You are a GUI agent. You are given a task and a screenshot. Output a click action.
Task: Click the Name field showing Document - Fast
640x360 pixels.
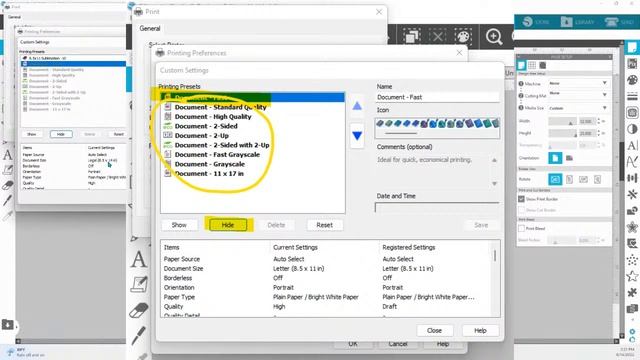click(437, 97)
